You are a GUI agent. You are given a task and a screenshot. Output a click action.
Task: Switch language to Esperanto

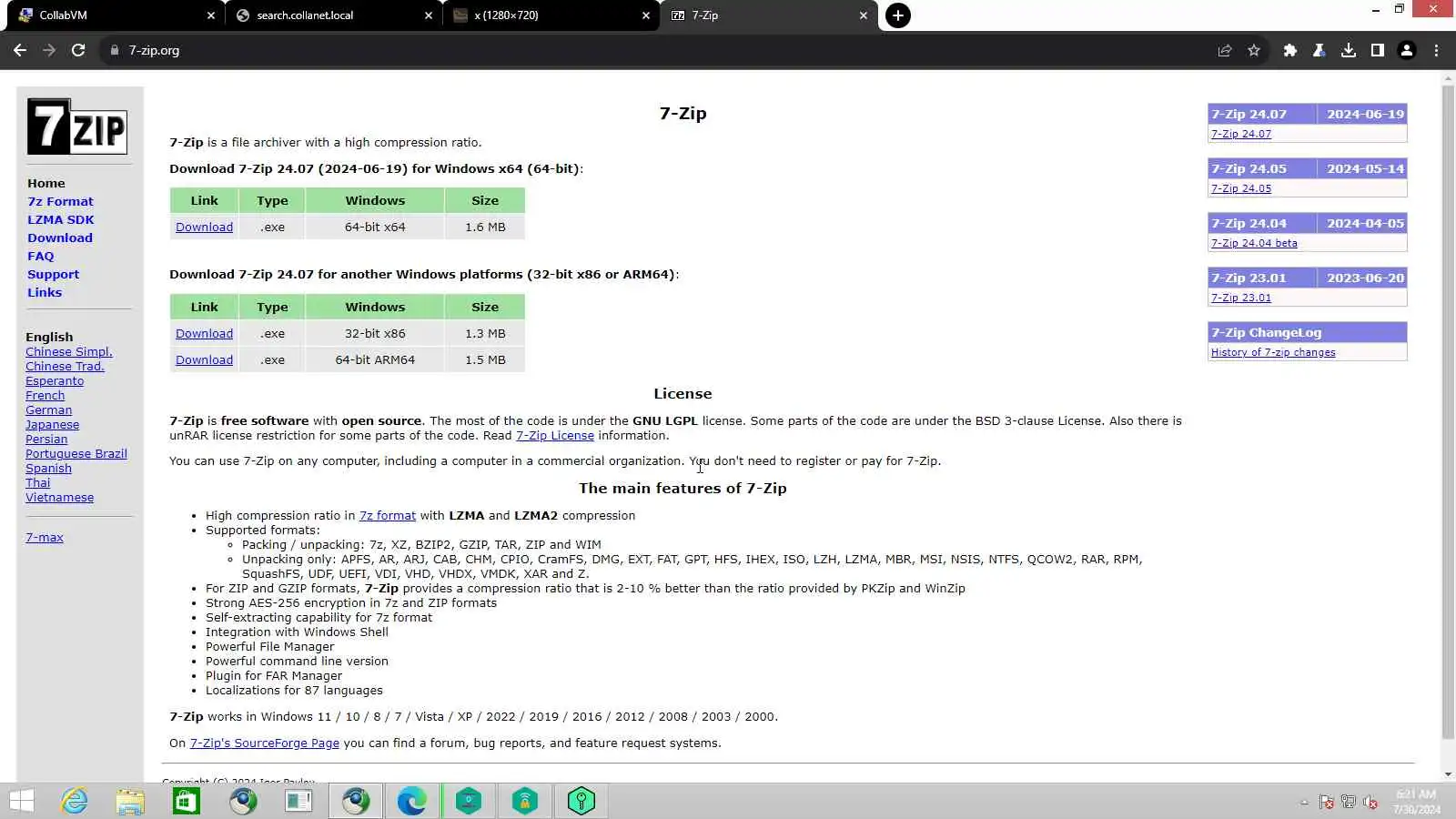(x=55, y=381)
